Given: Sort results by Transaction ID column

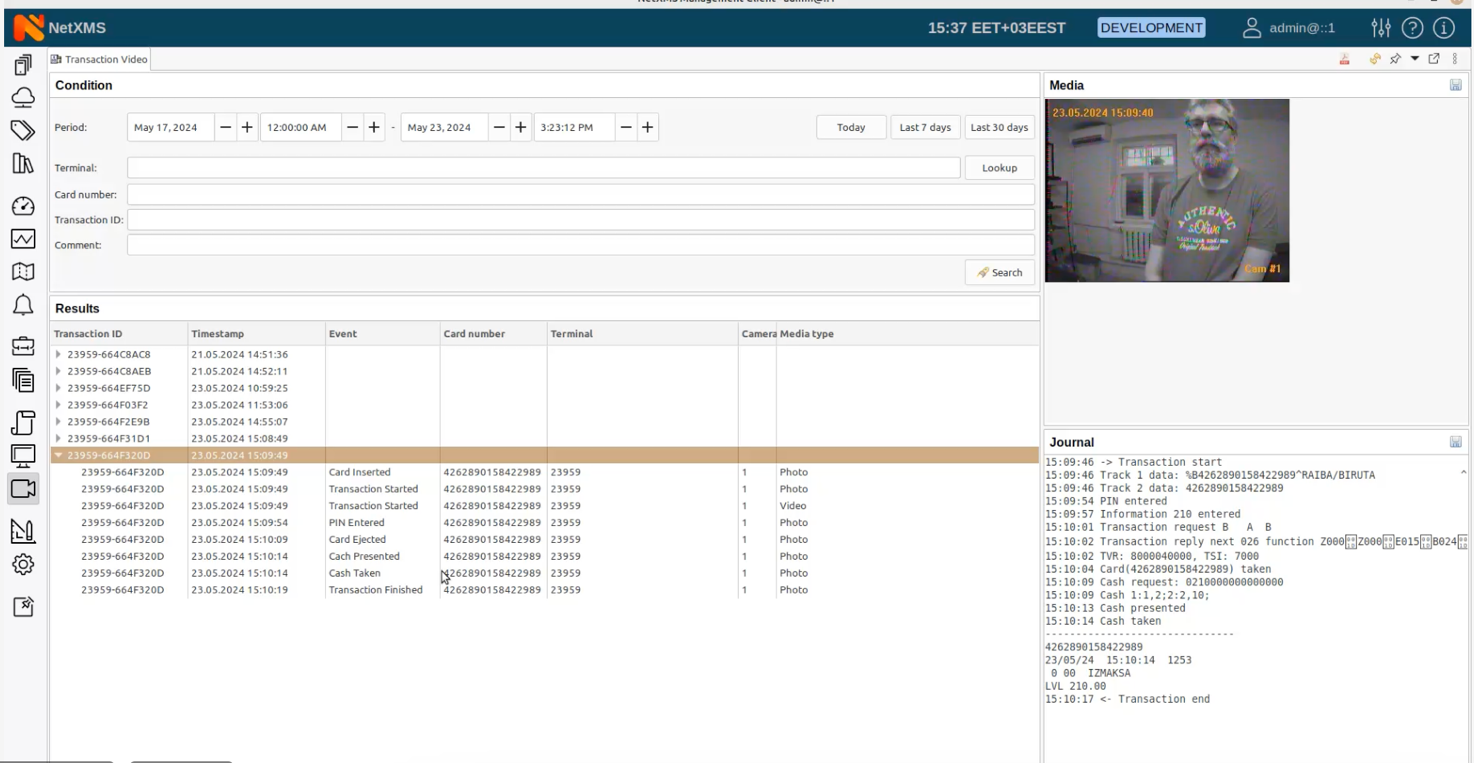Looking at the screenshot, I should [119, 334].
